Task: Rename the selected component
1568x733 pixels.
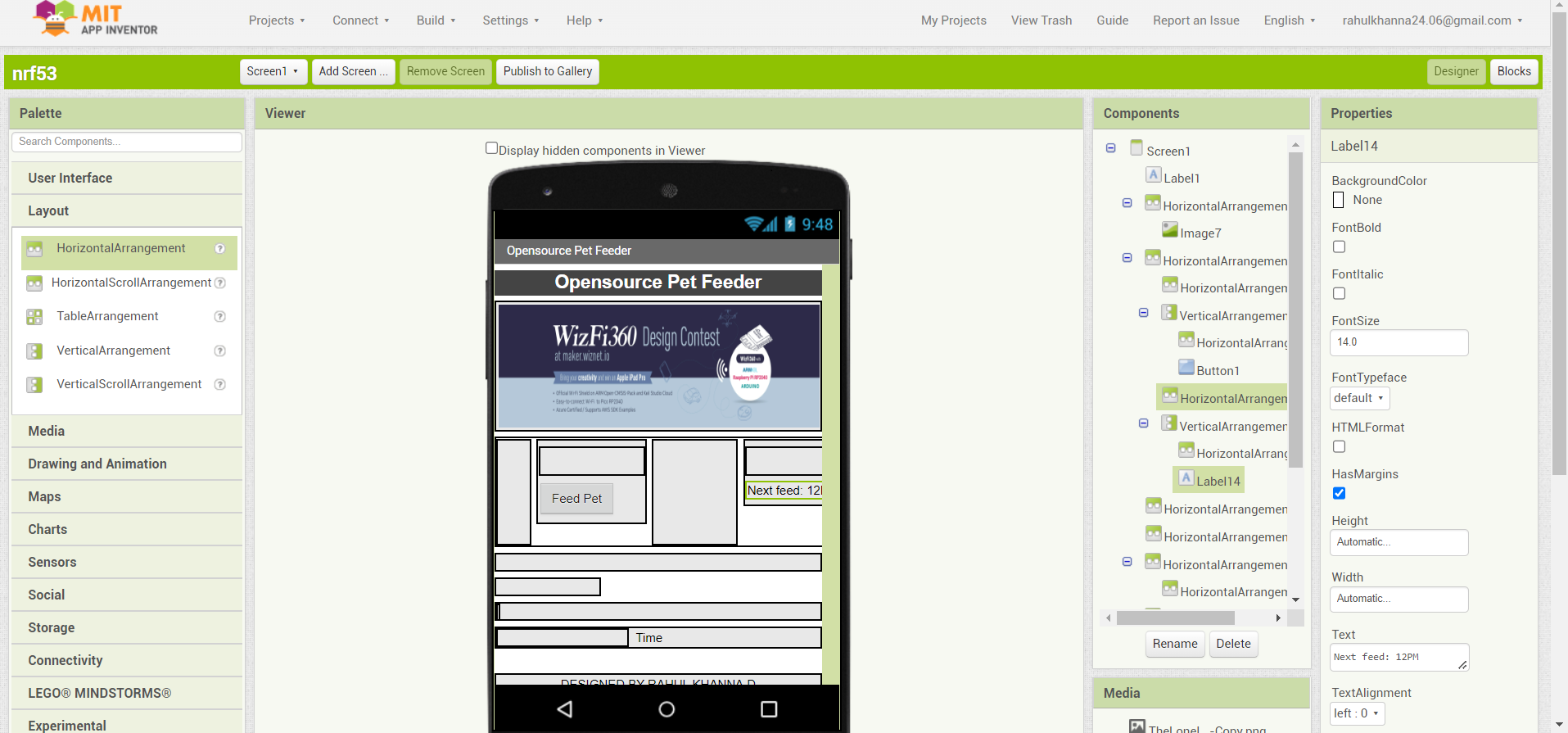Action: click(1175, 644)
